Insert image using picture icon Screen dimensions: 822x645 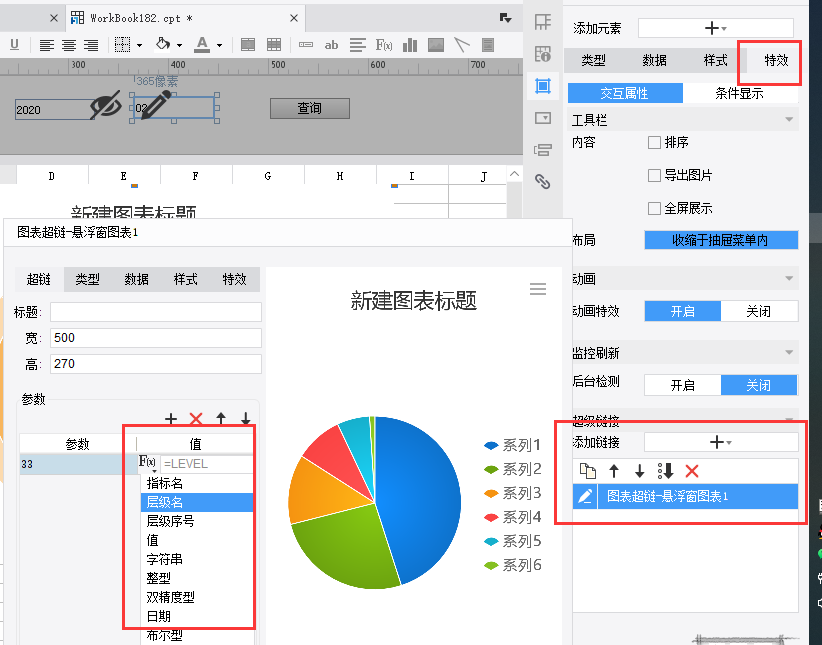(x=436, y=45)
